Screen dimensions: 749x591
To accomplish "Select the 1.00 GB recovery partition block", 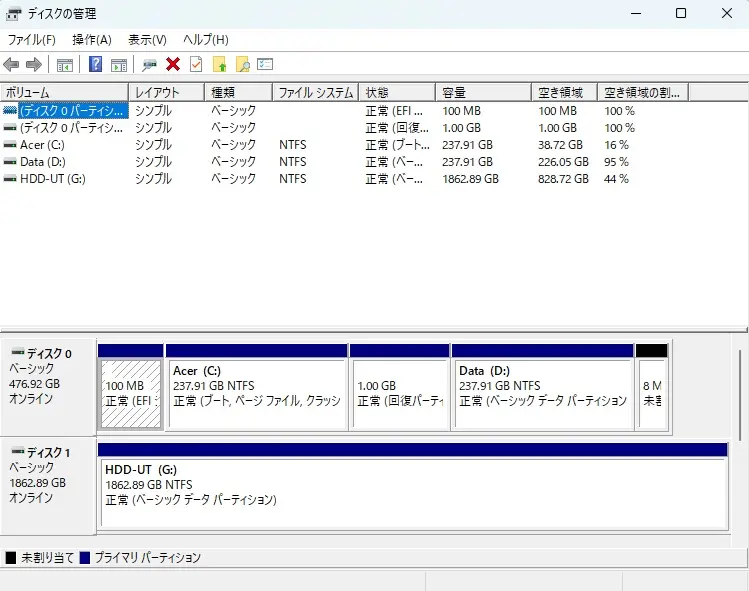I will coord(399,387).
